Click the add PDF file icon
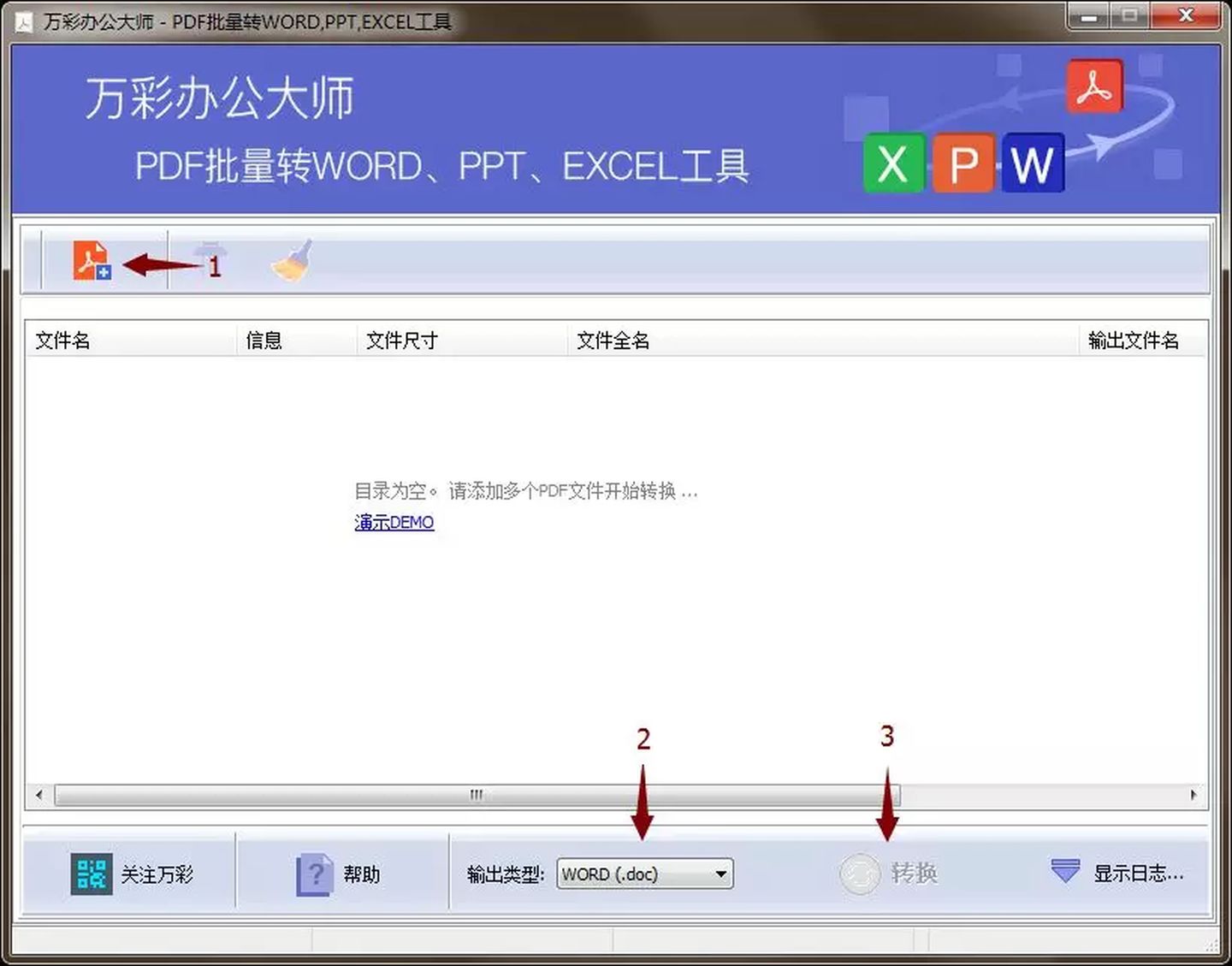This screenshot has height=966, width=1232. (91, 260)
